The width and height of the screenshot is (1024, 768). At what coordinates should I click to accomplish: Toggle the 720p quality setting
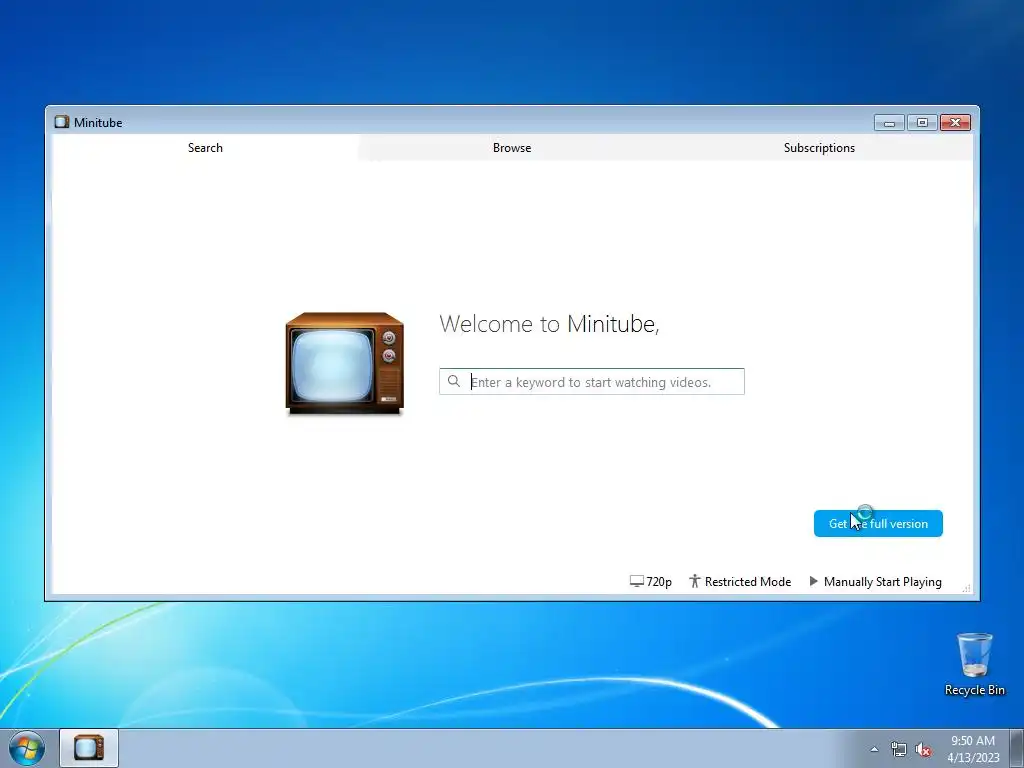[x=650, y=581]
